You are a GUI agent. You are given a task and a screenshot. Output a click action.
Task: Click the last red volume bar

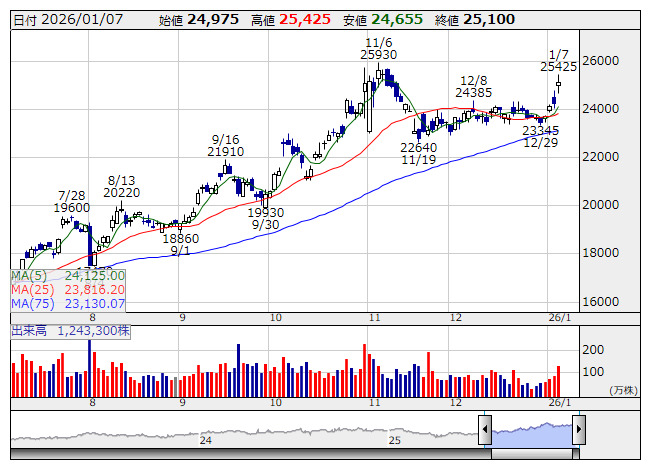[558, 381]
